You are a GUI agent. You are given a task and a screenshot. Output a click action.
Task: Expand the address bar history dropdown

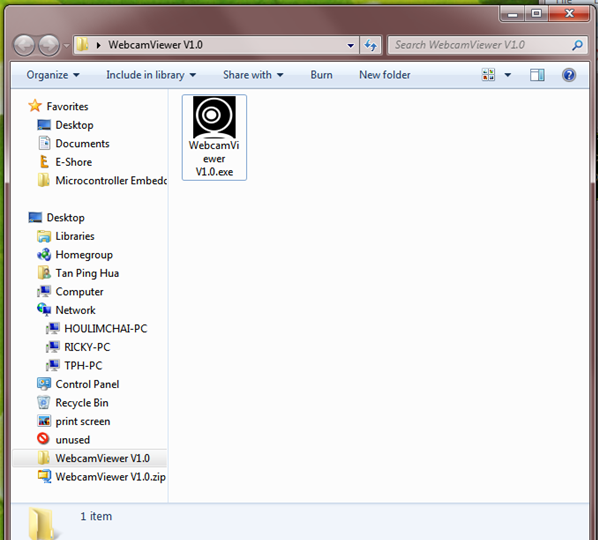pos(350,46)
